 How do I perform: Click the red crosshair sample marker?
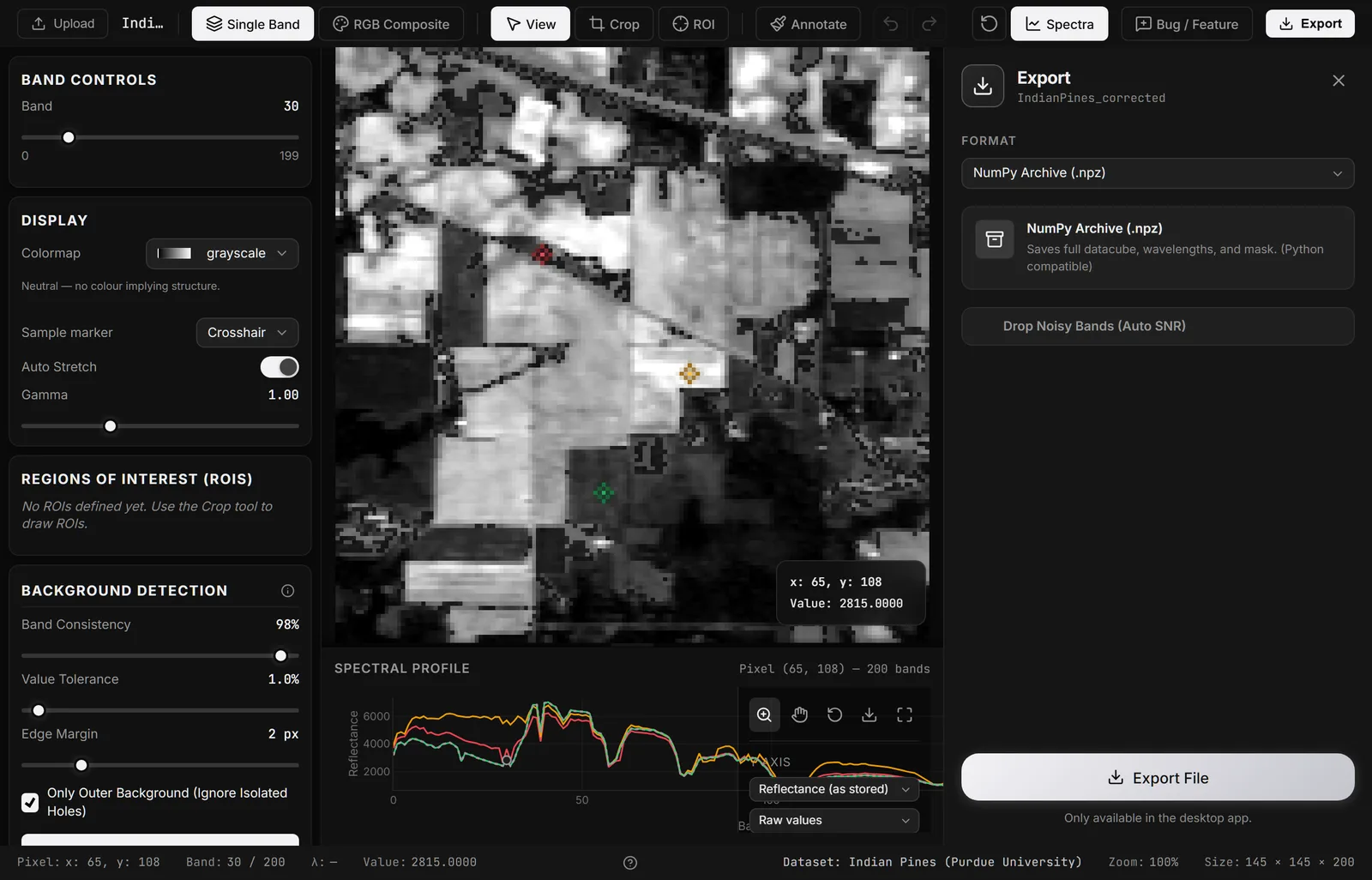coord(542,255)
